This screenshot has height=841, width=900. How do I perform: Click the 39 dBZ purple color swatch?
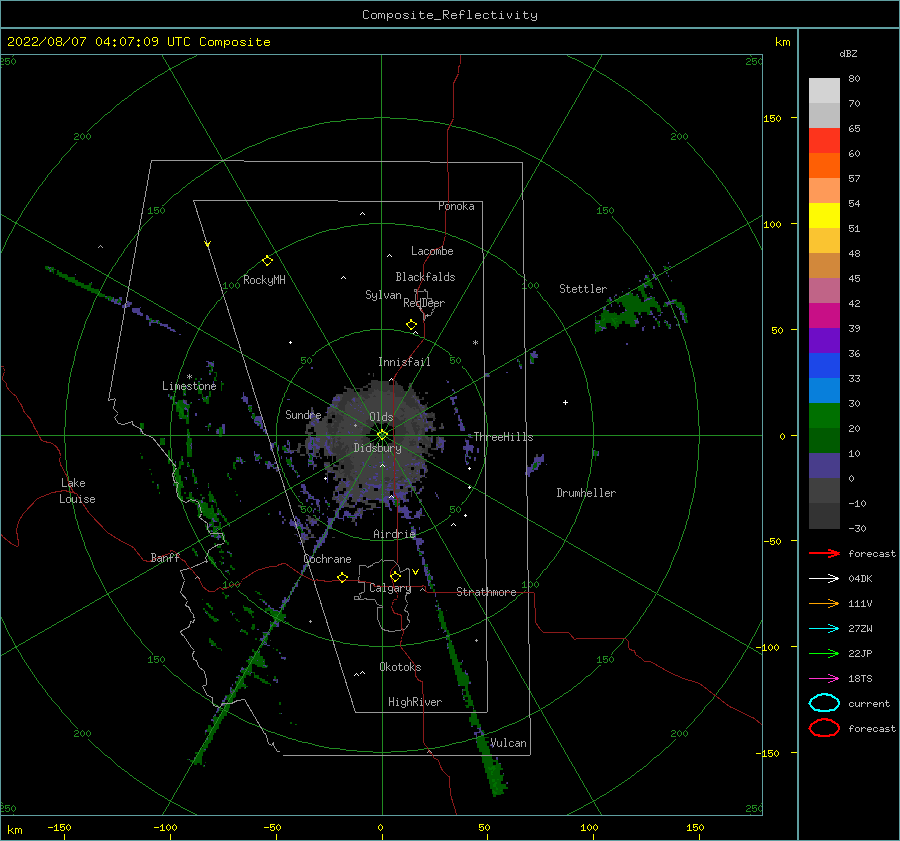tap(824, 340)
